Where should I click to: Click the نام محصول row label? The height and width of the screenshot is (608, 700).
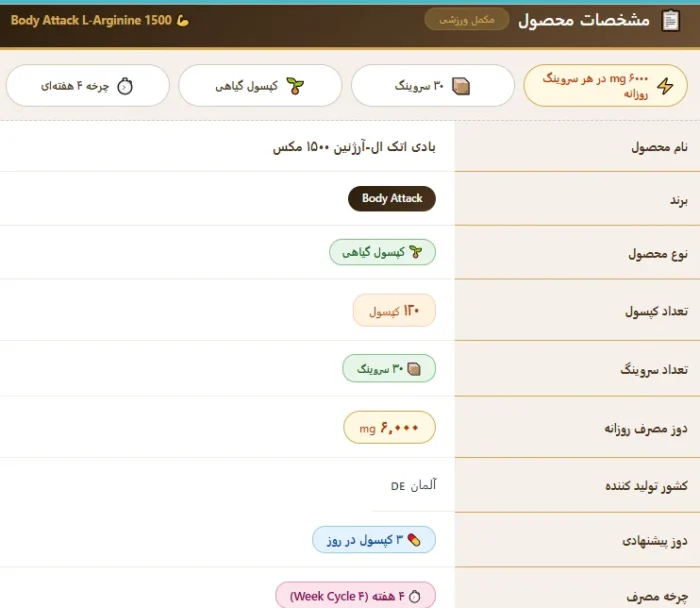[x=659, y=147]
